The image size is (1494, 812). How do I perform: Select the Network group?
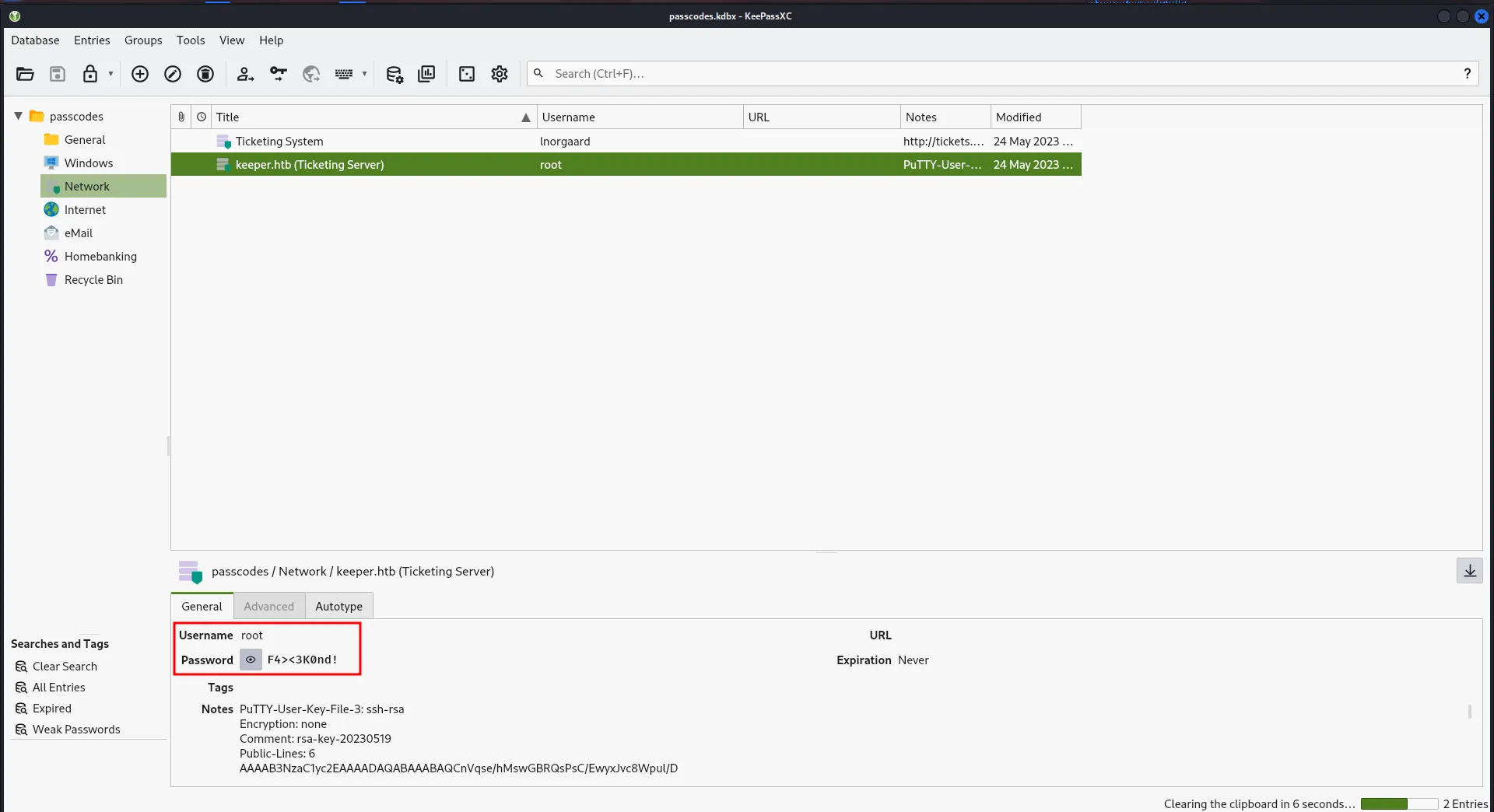(103, 186)
